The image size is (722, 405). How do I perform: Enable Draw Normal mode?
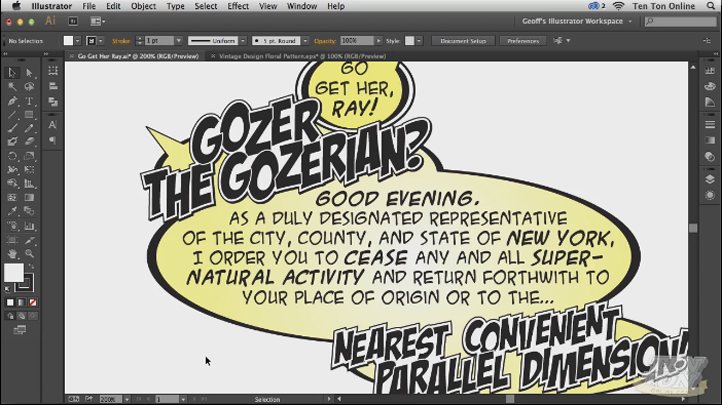pos(10,316)
